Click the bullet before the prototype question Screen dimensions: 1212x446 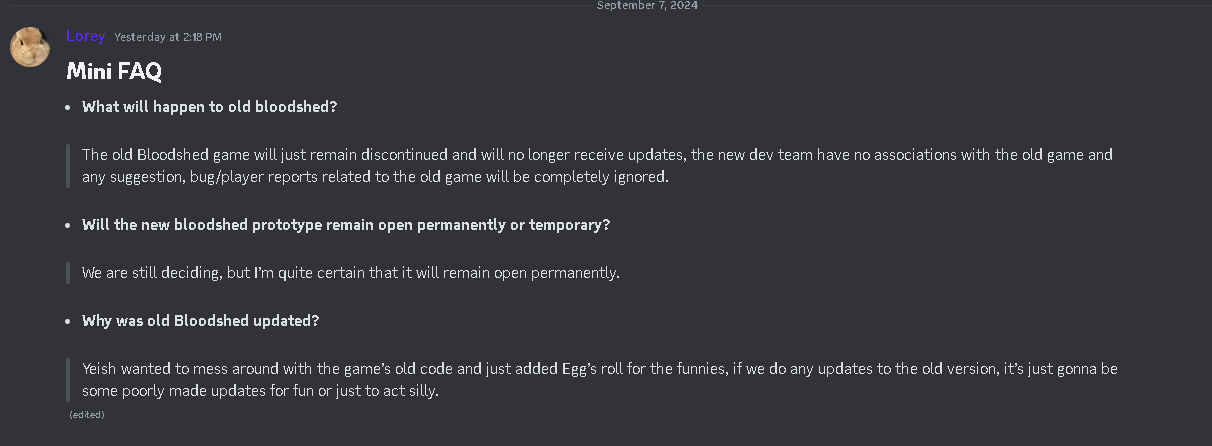67,225
